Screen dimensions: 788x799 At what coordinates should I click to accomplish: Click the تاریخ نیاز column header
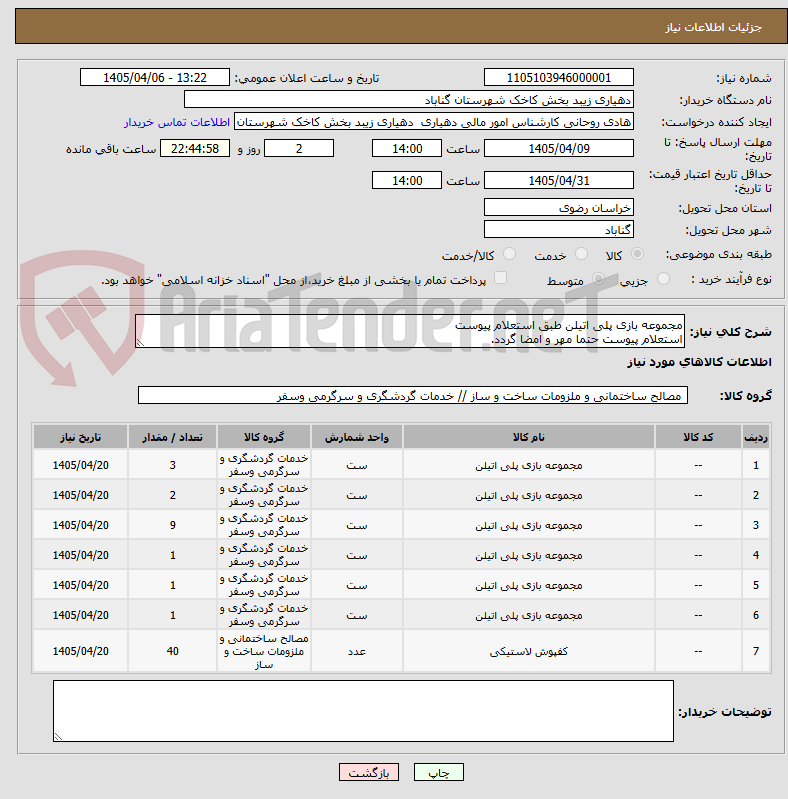[81, 437]
